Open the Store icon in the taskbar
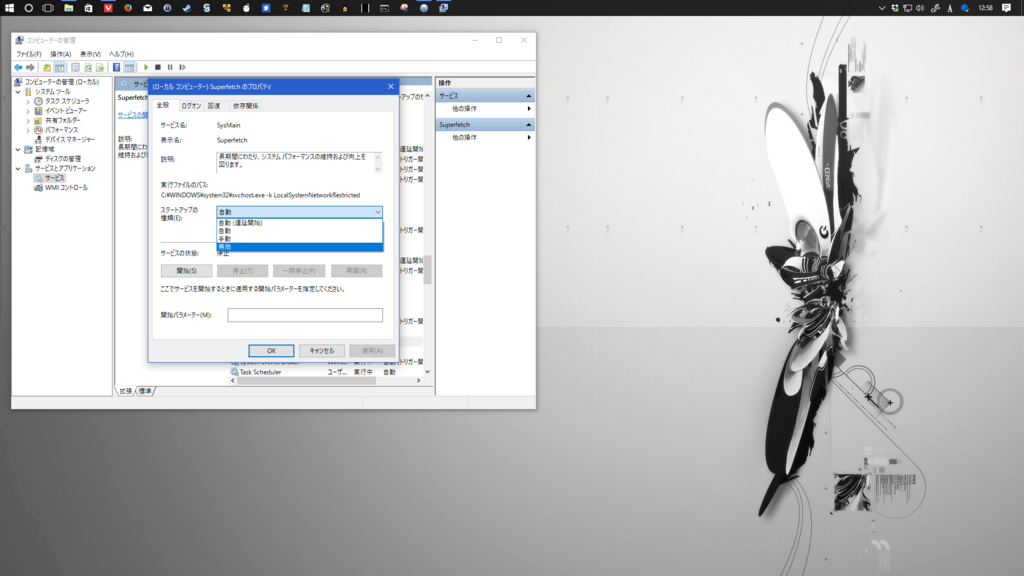This screenshot has height=576, width=1024. [88, 8]
